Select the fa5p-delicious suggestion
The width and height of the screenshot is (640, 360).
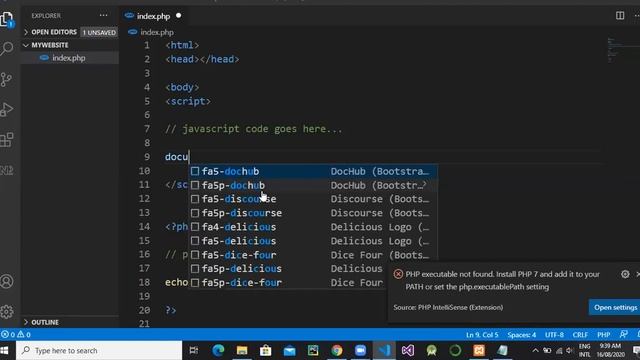pos(288,269)
